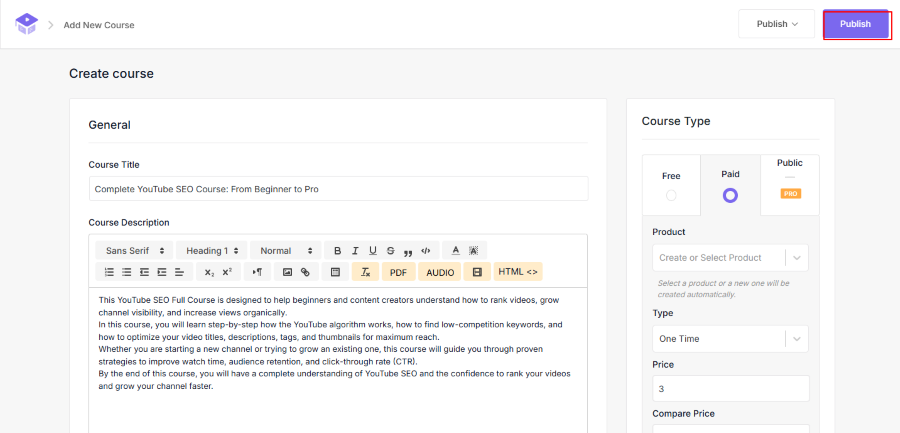Insert a code block
This screenshot has width=900, height=433.
point(426,251)
